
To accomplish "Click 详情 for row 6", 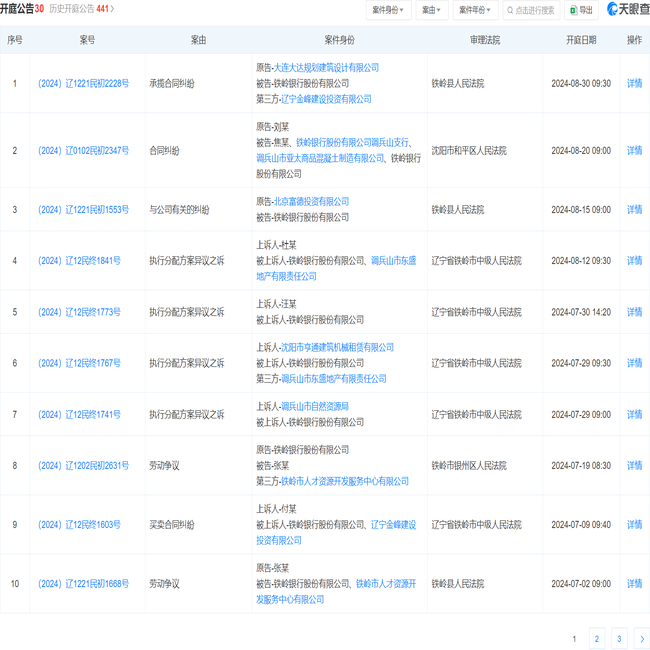I will [x=634, y=363].
